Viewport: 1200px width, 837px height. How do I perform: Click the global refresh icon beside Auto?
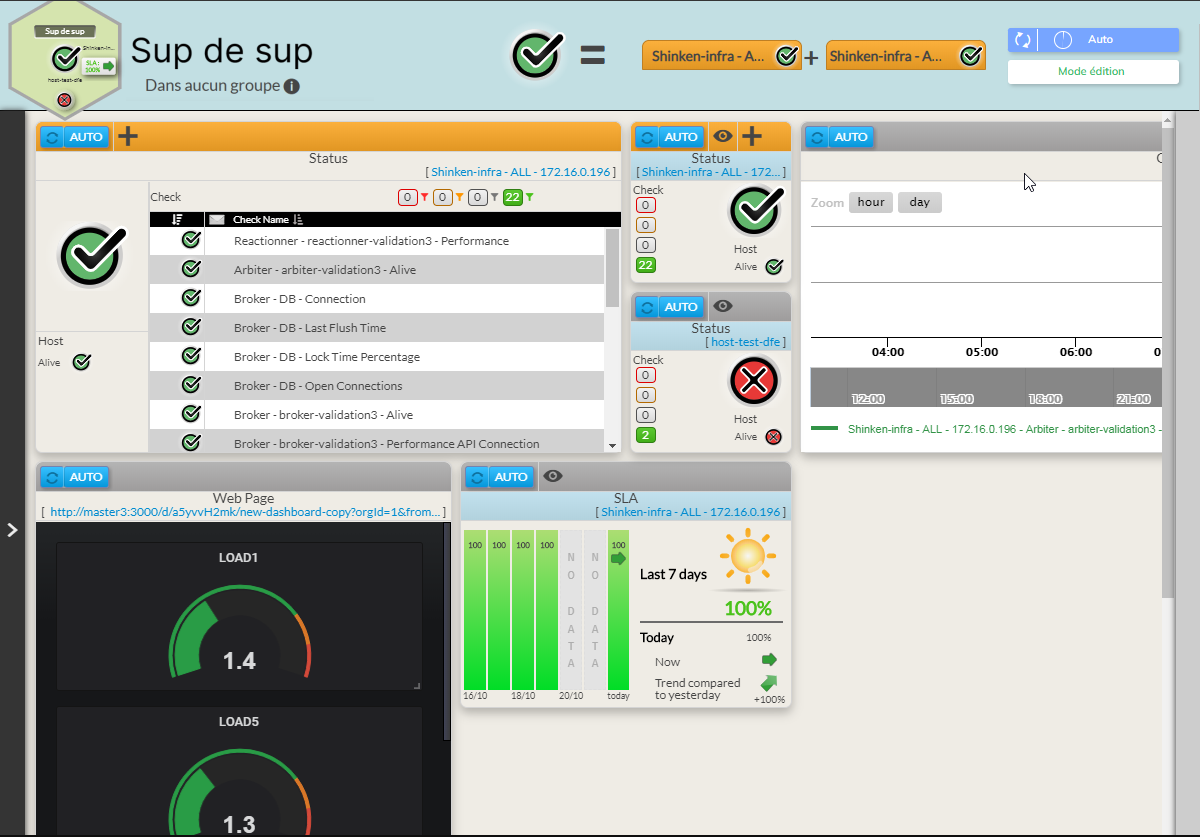[x=1022, y=40]
